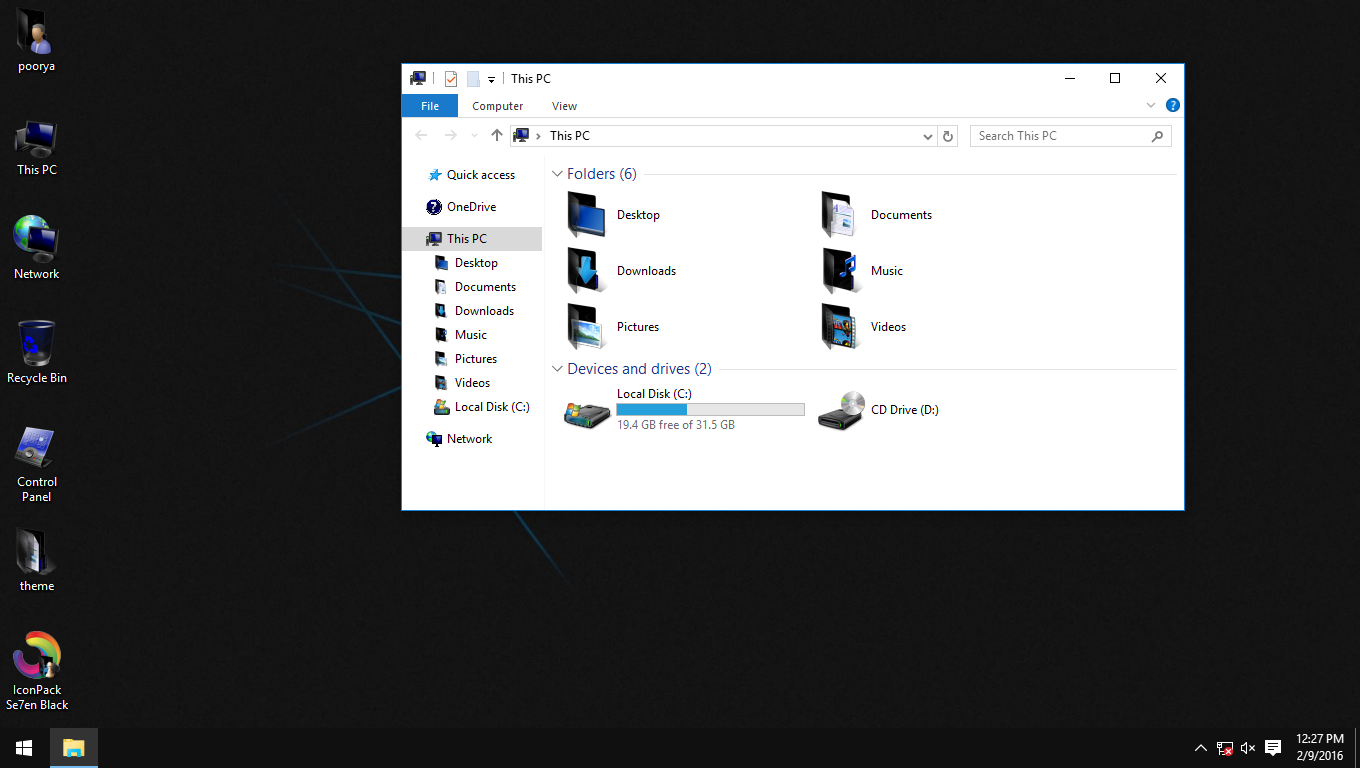Unmute the system volume in the tray
The height and width of the screenshot is (768, 1360).
coord(1248,747)
